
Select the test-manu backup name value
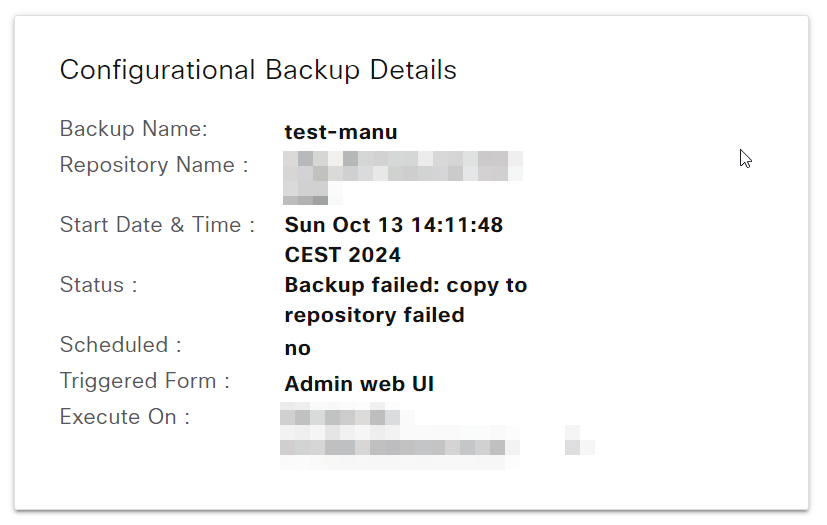click(x=340, y=132)
